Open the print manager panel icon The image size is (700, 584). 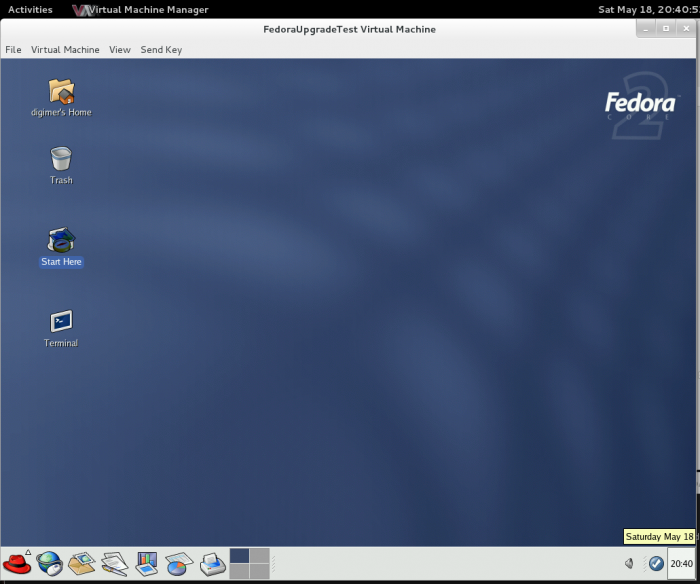[x=212, y=563]
